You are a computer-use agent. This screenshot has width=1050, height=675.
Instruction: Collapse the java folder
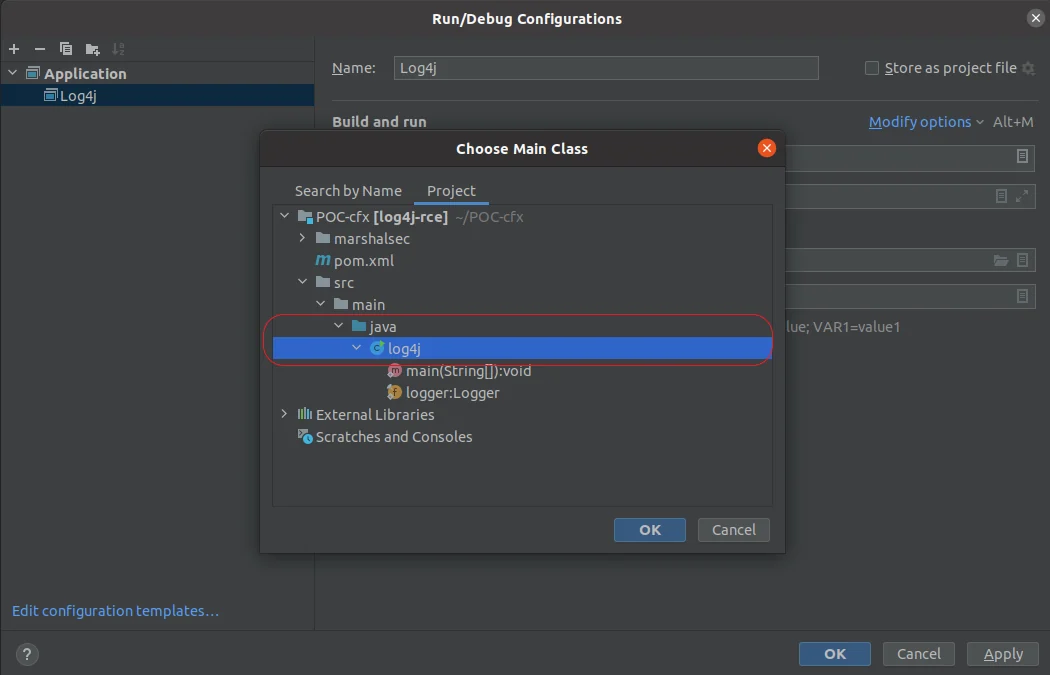coord(339,326)
